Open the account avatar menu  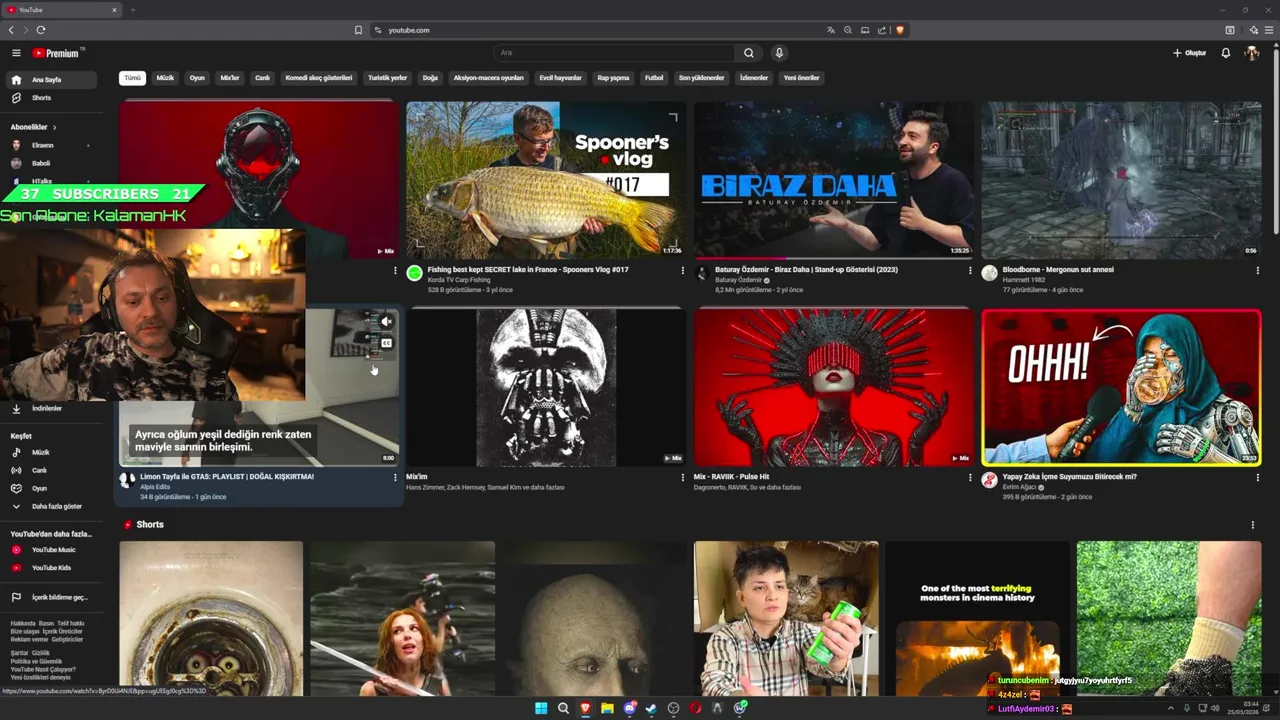pos(1251,53)
